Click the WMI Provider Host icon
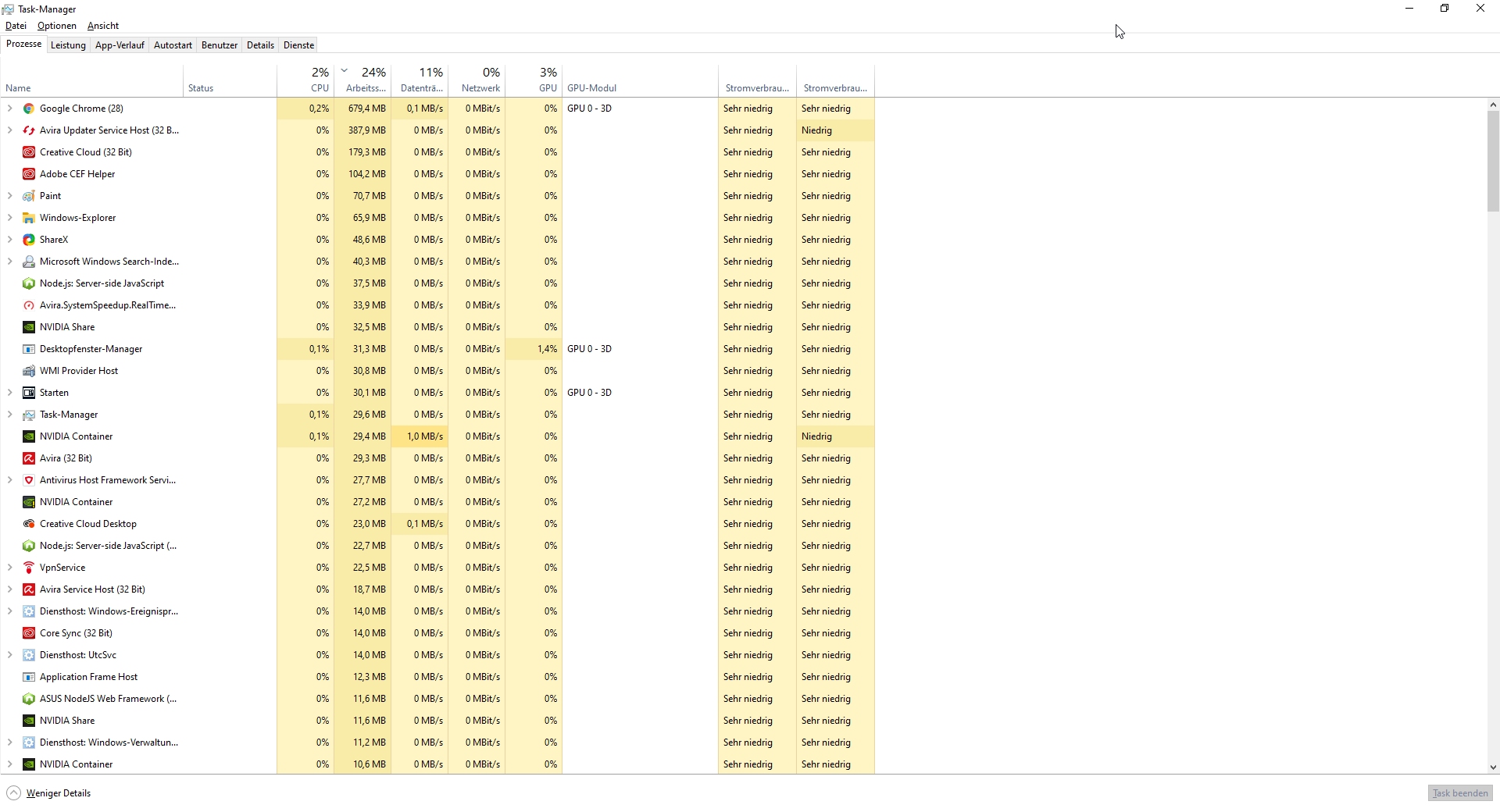Image resolution: width=1500 pixels, height=812 pixels. 29,371
